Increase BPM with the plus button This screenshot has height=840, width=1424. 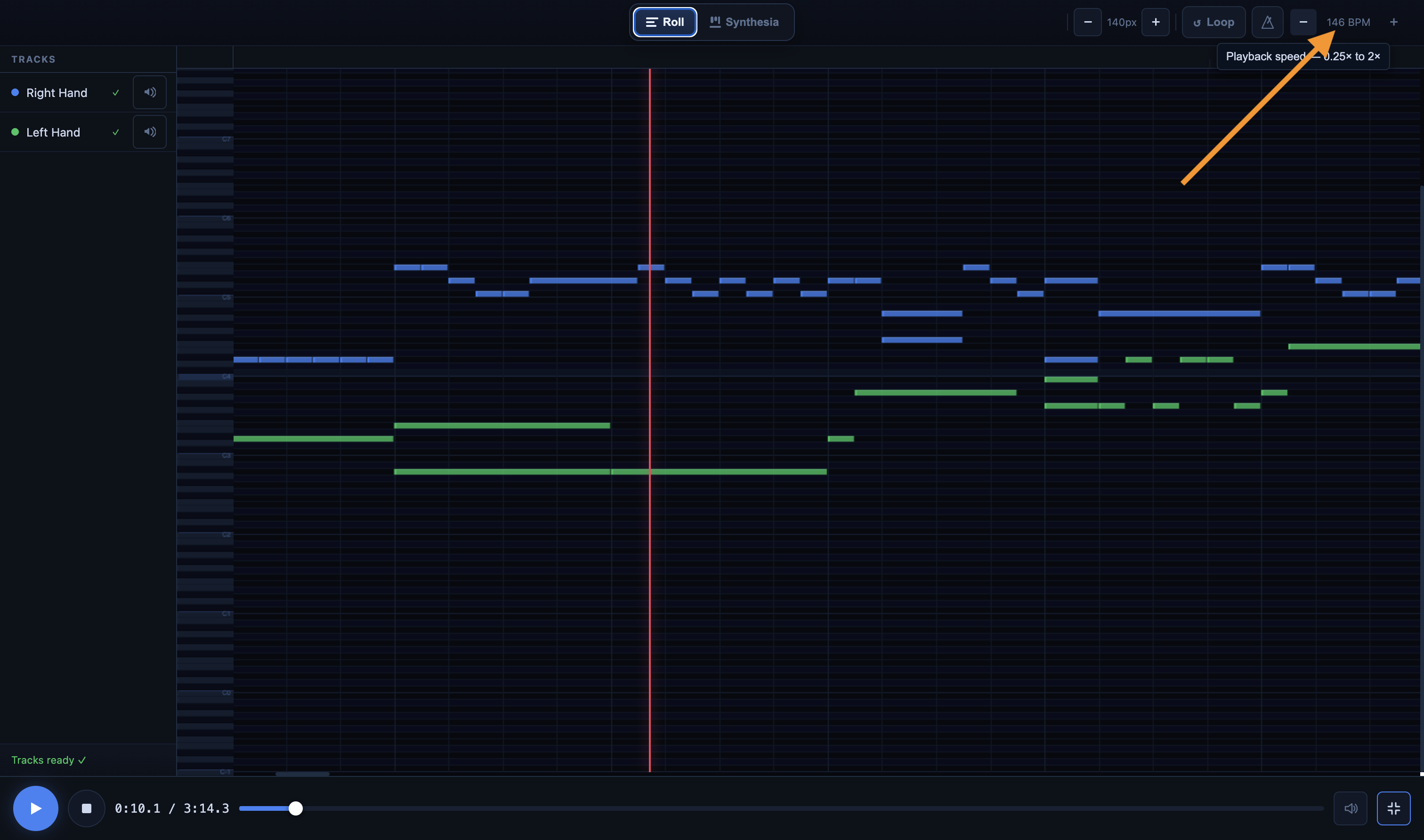pyautogui.click(x=1393, y=22)
